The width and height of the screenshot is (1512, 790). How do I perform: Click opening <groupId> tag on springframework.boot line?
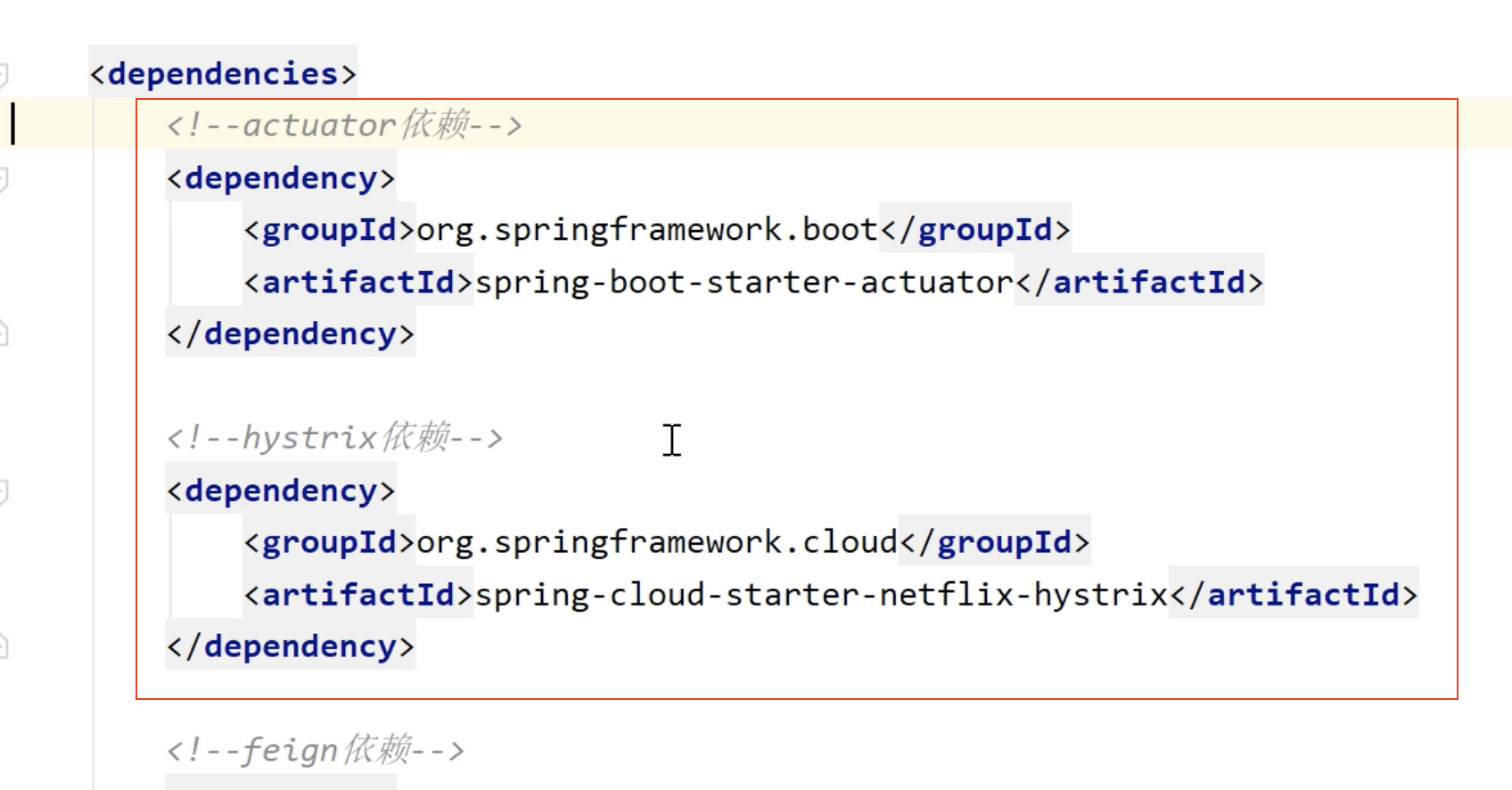click(330, 230)
